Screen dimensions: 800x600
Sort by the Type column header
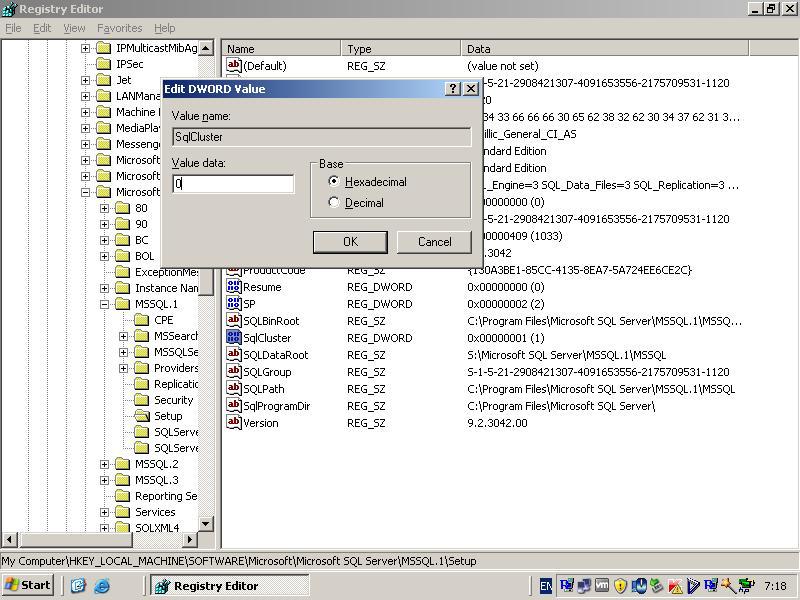click(x=401, y=48)
